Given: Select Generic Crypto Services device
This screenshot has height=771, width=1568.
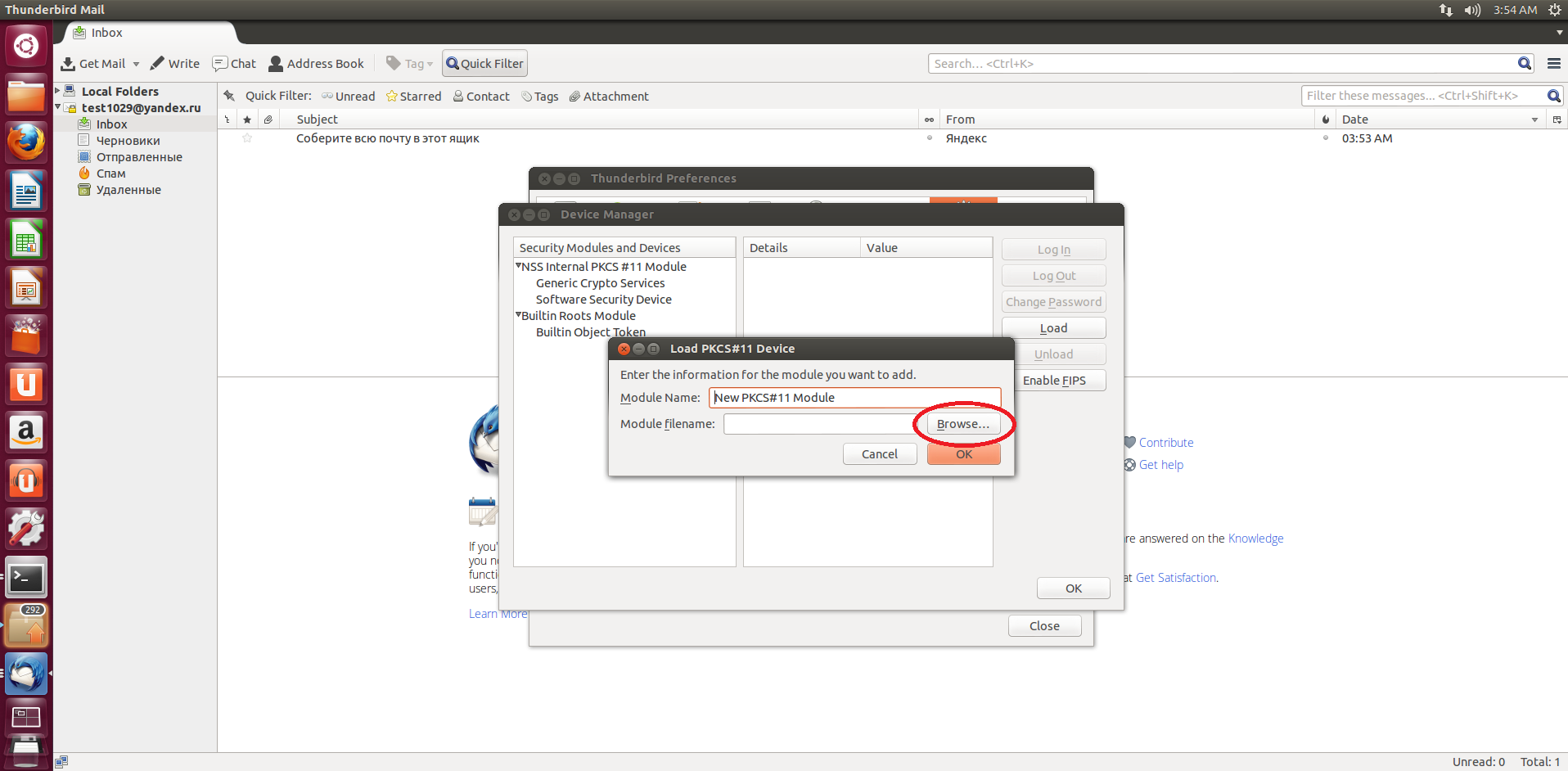Looking at the screenshot, I should (x=600, y=283).
